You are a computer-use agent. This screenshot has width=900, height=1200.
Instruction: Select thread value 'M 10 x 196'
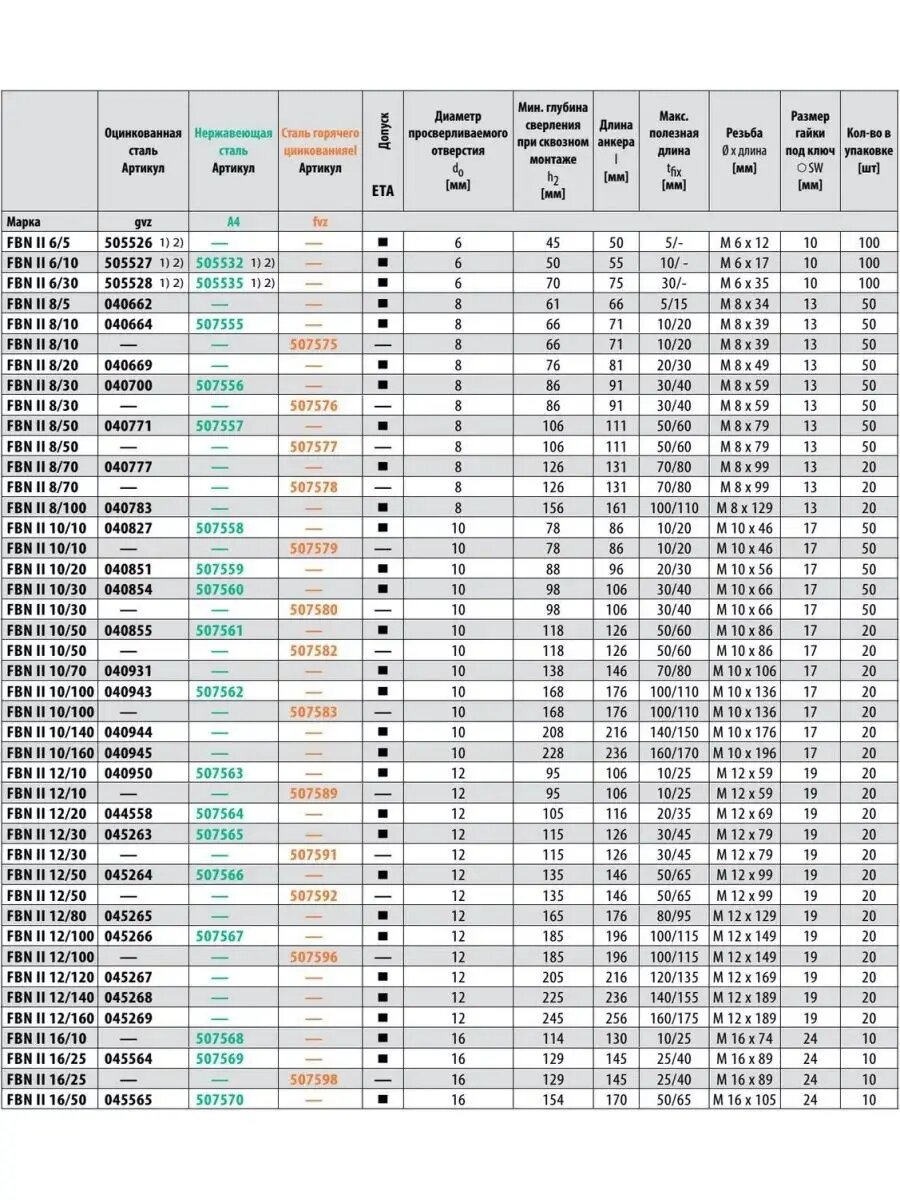coord(744,752)
